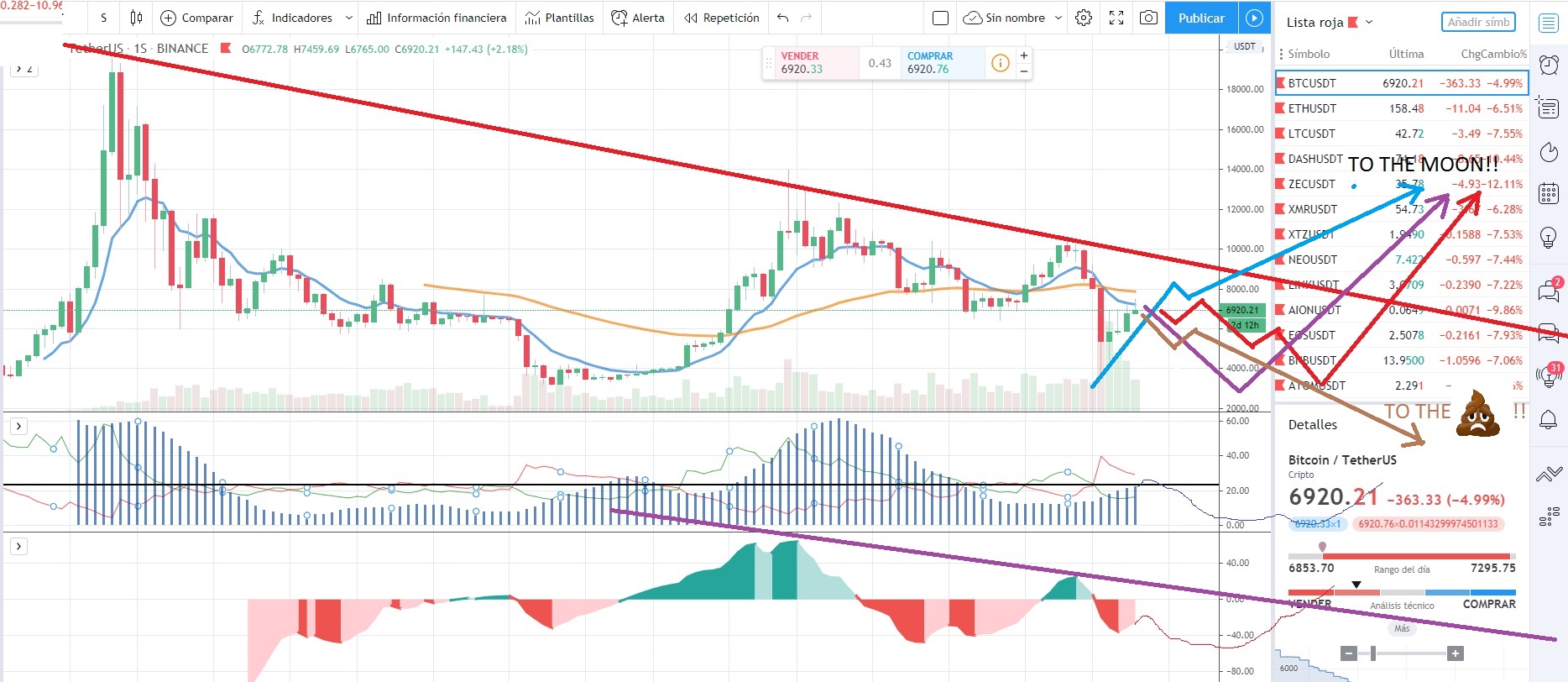Screen dimensions: 1568x682
Task: Sort watchlist by Símbolo column
Action: [x=1309, y=54]
